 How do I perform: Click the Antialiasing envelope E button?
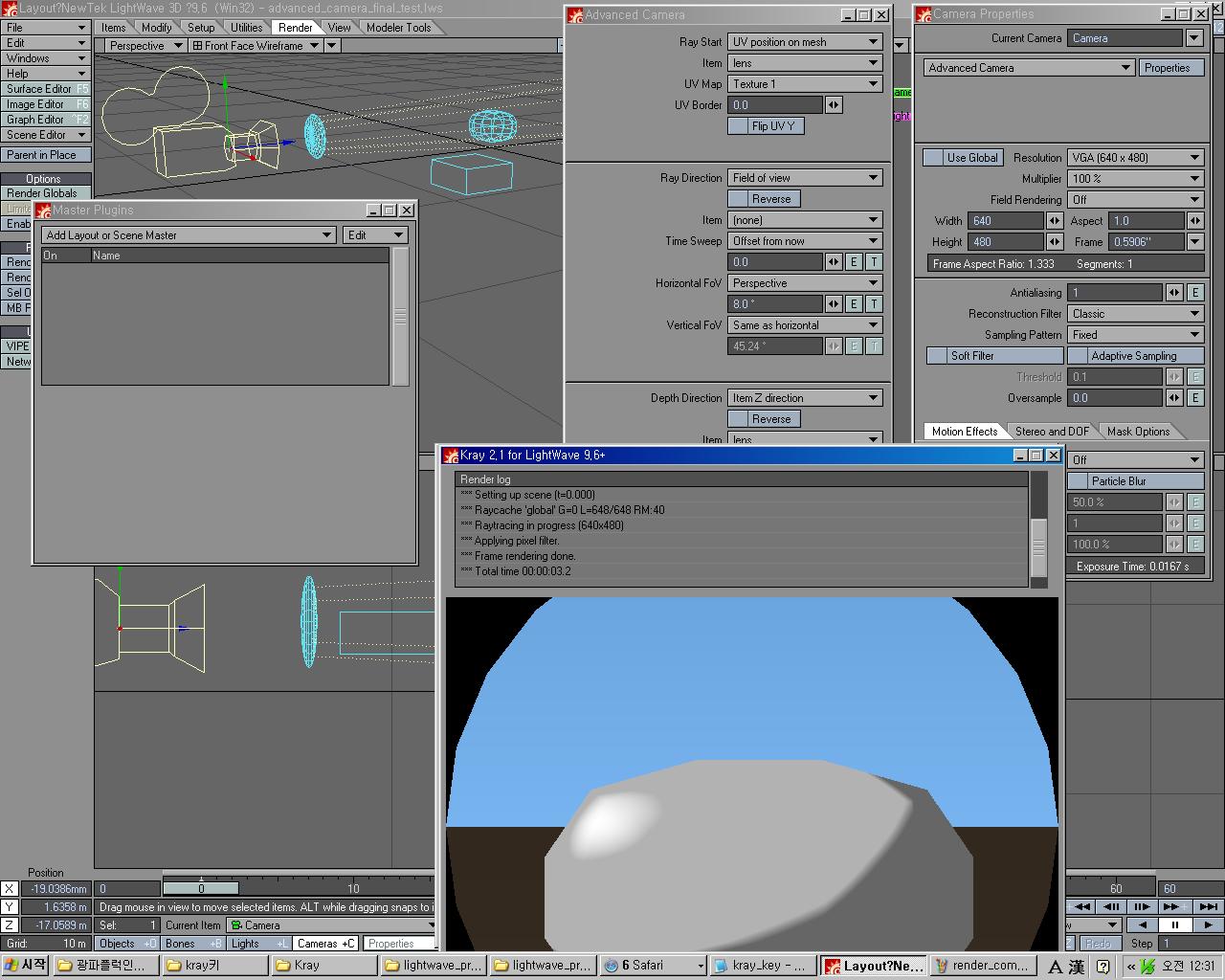pos(1195,293)
